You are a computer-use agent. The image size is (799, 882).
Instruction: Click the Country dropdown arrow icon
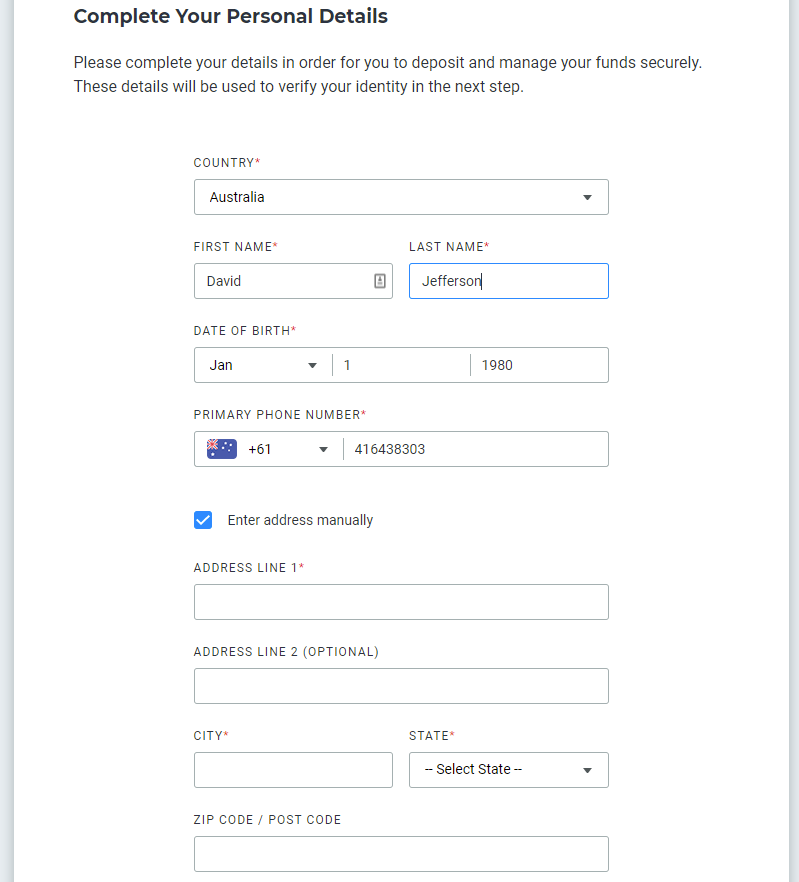click(x=587, y=197)
